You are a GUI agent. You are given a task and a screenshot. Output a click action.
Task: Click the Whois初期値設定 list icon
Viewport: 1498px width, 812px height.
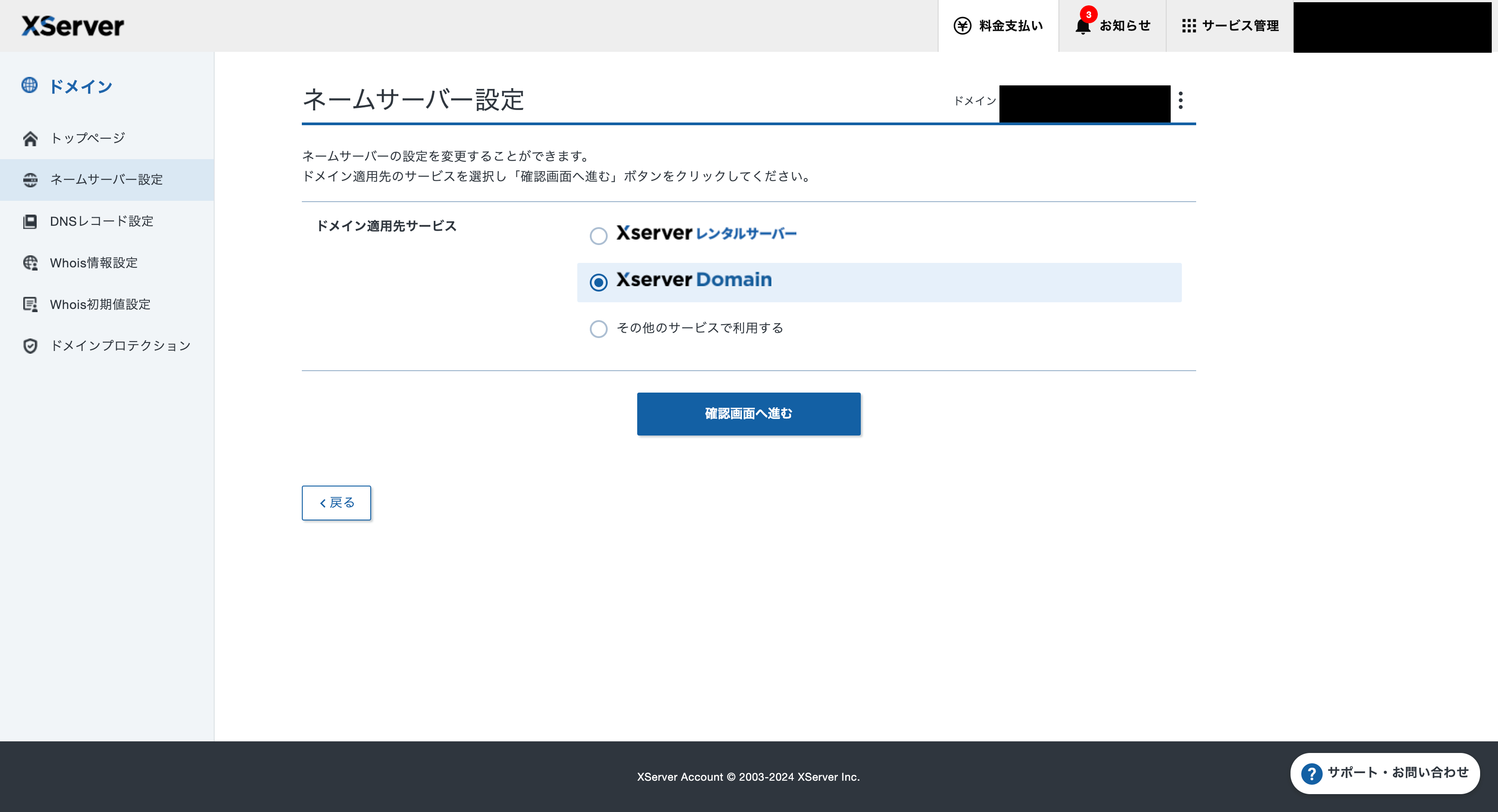click(x=30, y=304)
